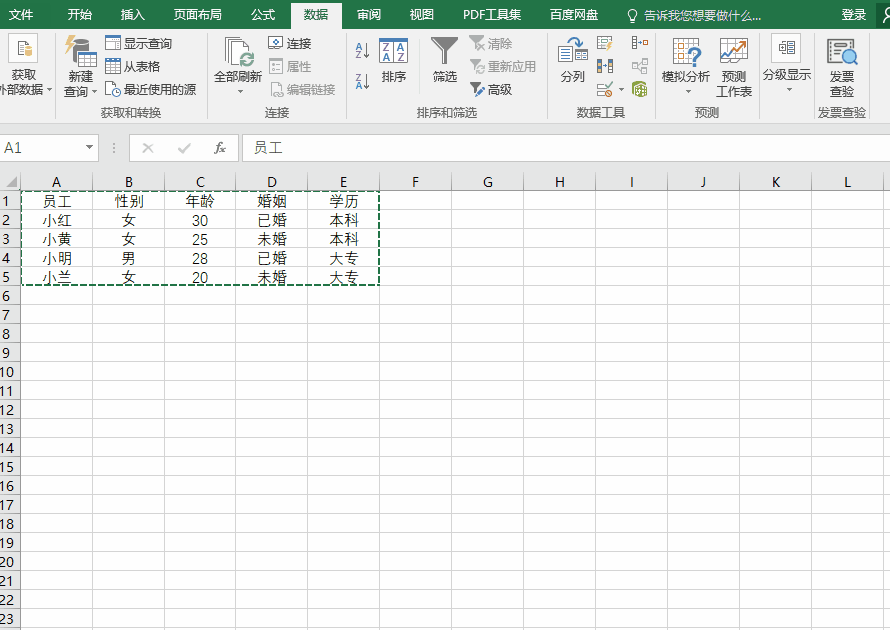The height and width of the screenshot is (630, 890).
Task: Click Reapply filter (重新应用)
Action: coord(502,66)
